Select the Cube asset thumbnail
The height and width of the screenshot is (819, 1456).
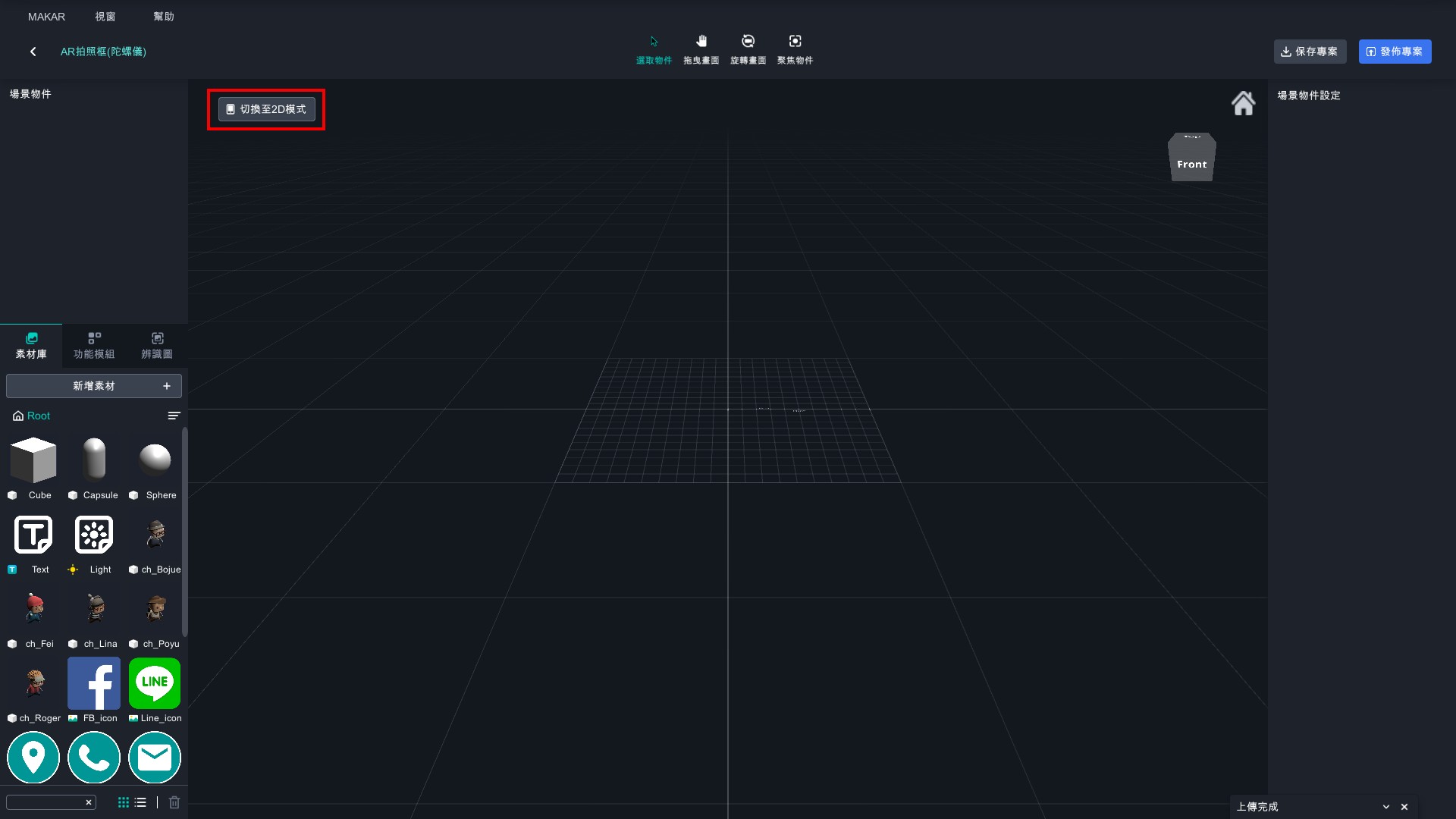[x=33, y=460]
